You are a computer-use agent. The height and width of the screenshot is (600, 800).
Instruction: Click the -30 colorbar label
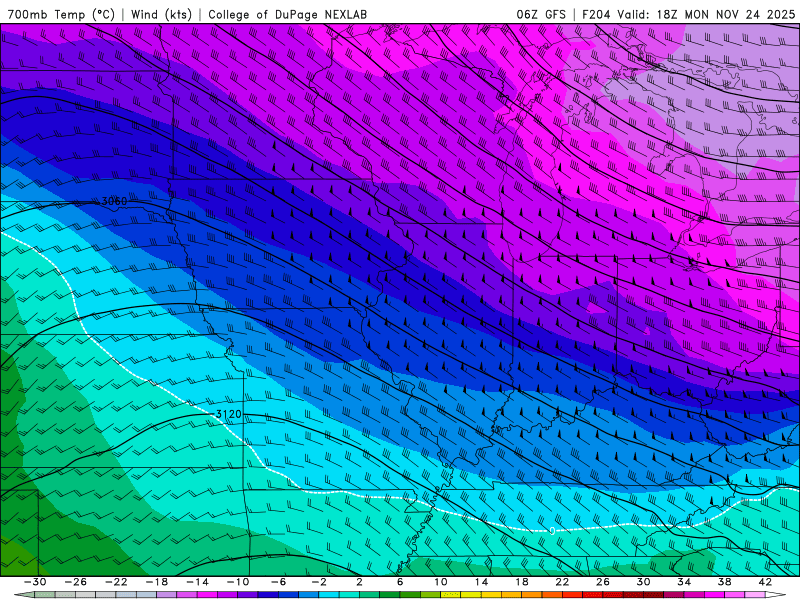[35, 582]
